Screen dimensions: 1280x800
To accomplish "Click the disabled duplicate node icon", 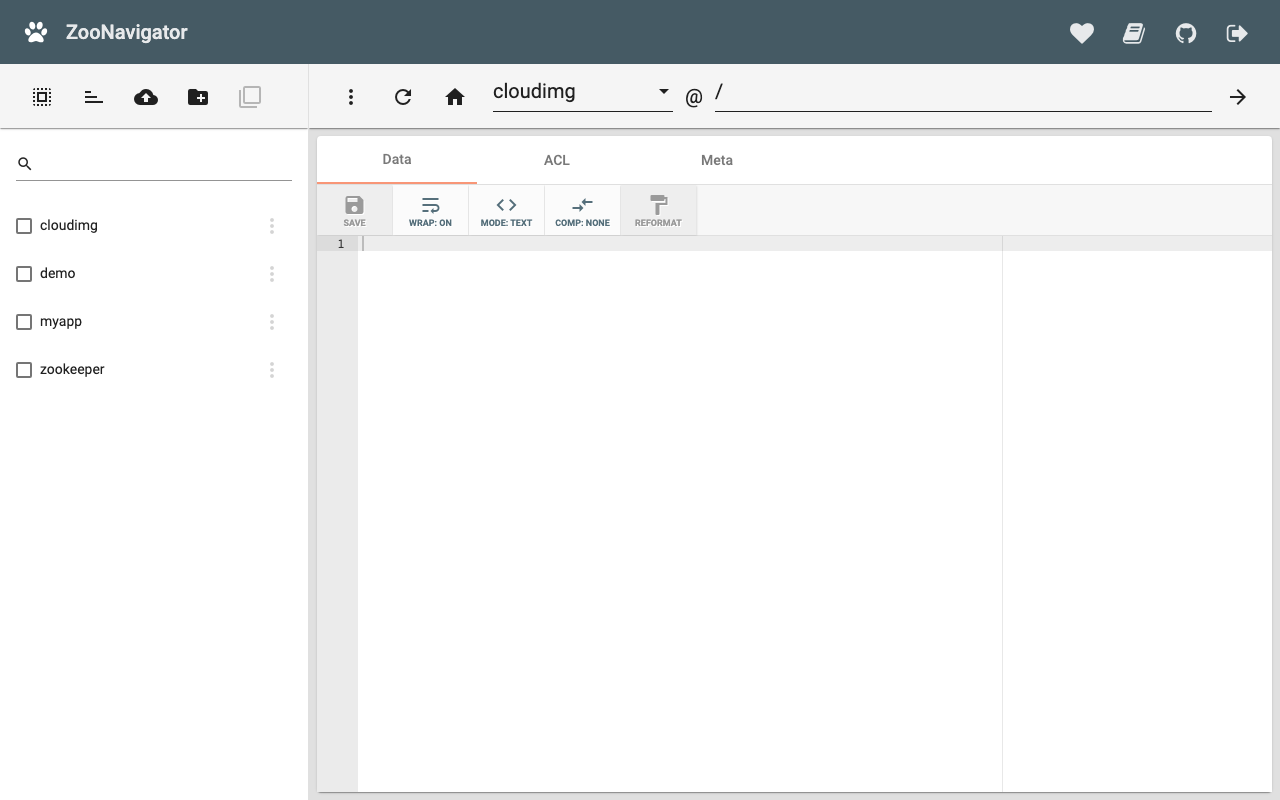I will pyautogui.click(x=250, y=97).
